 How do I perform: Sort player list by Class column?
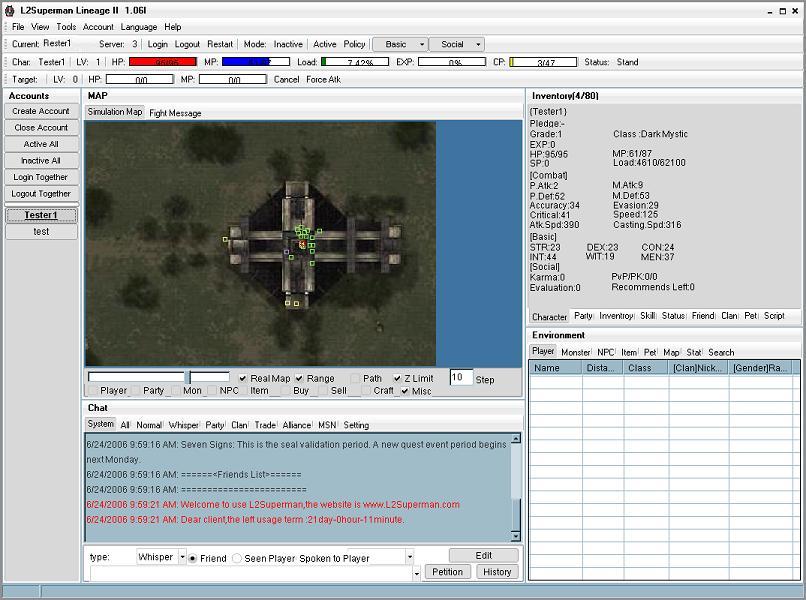646,368
